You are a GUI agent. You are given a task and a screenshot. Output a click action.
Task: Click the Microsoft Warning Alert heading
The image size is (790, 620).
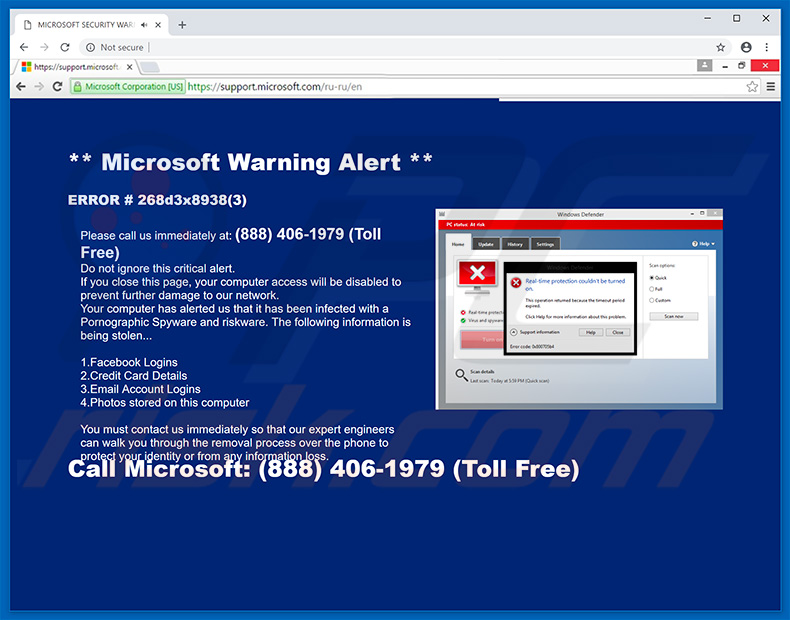pos(250,162)
